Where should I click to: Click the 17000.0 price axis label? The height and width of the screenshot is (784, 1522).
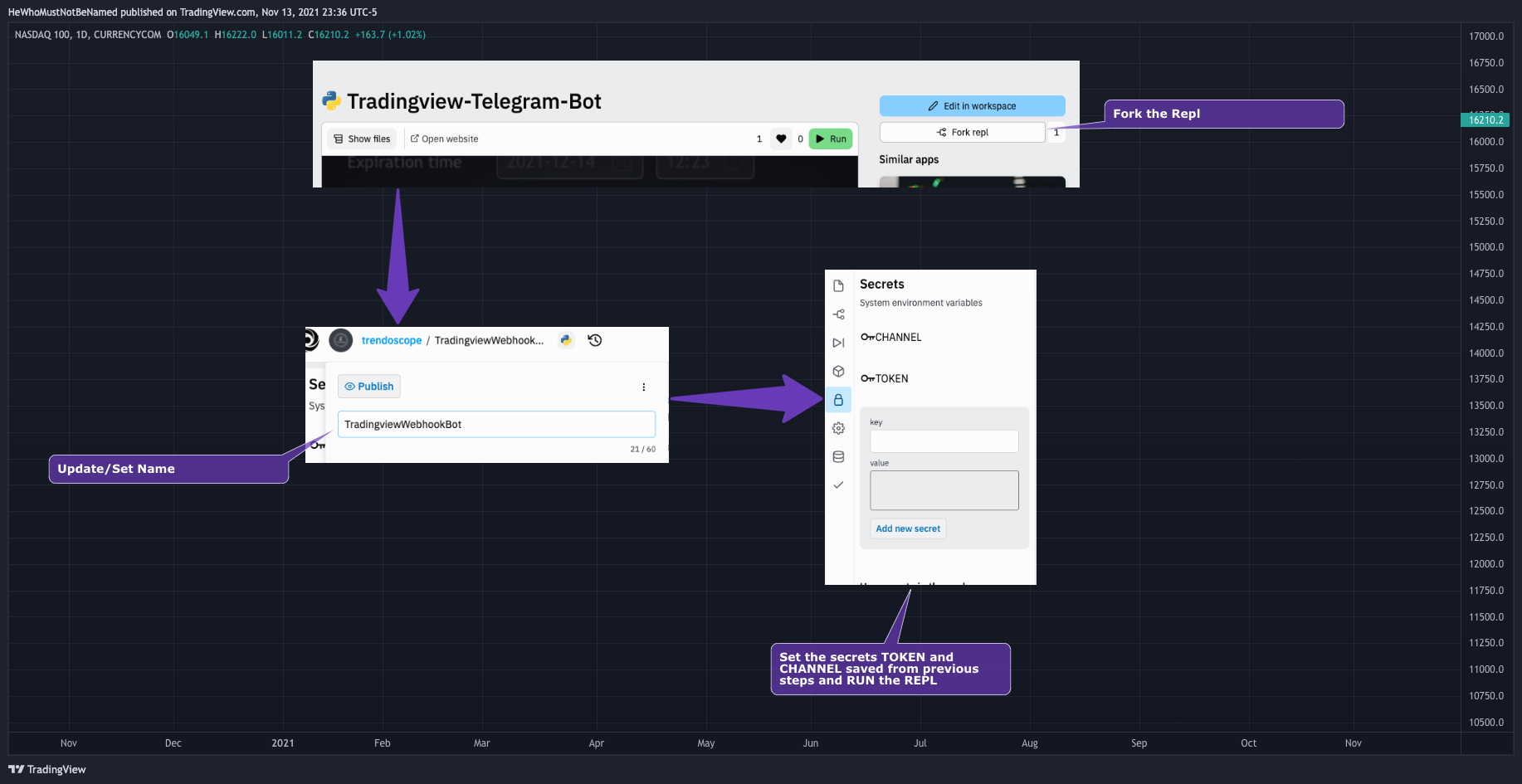click(1486, 37)
